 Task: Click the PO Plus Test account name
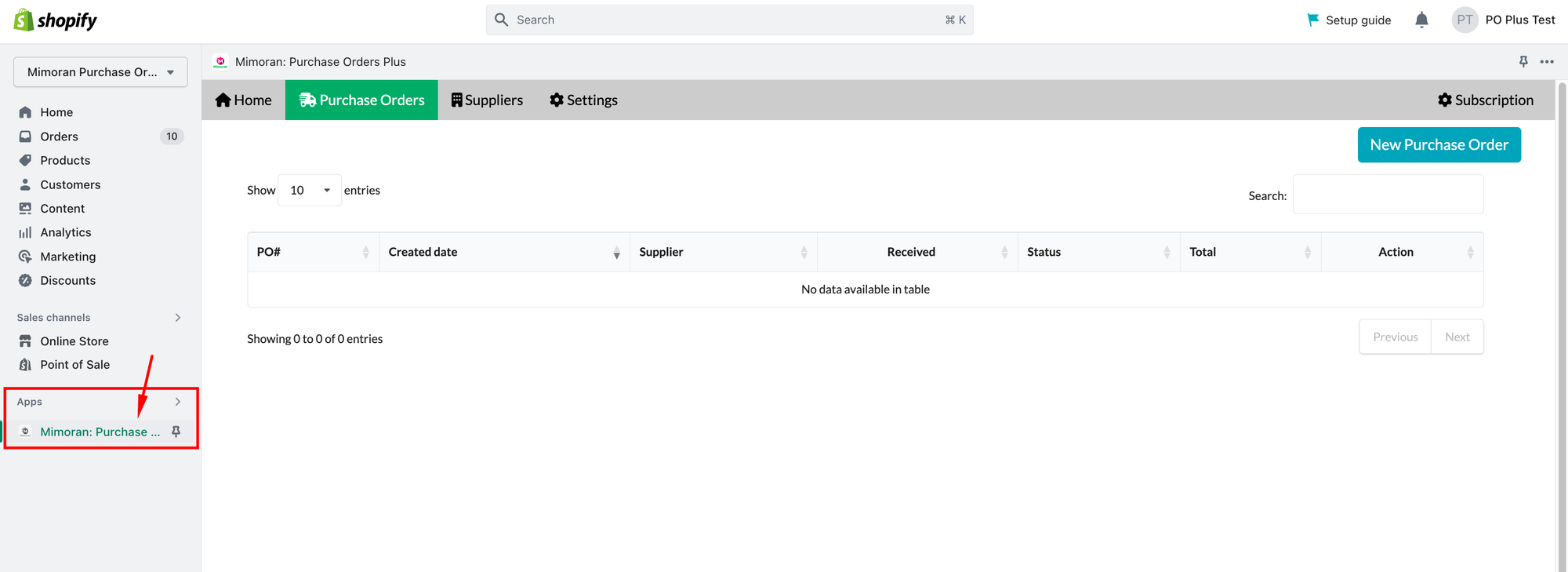click(x=1520, y=20)
